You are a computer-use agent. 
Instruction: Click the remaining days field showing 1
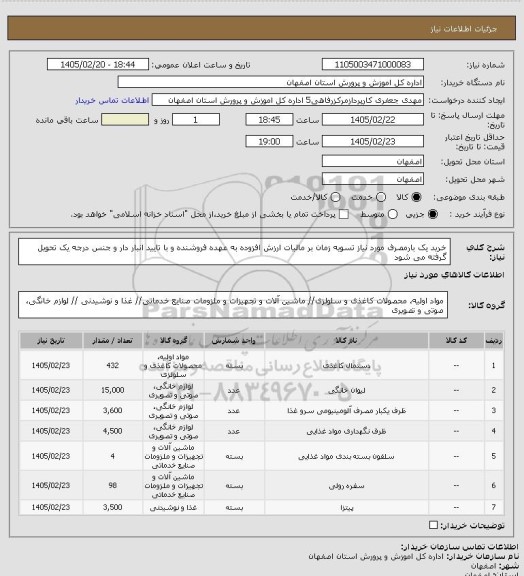click(196, 120)
